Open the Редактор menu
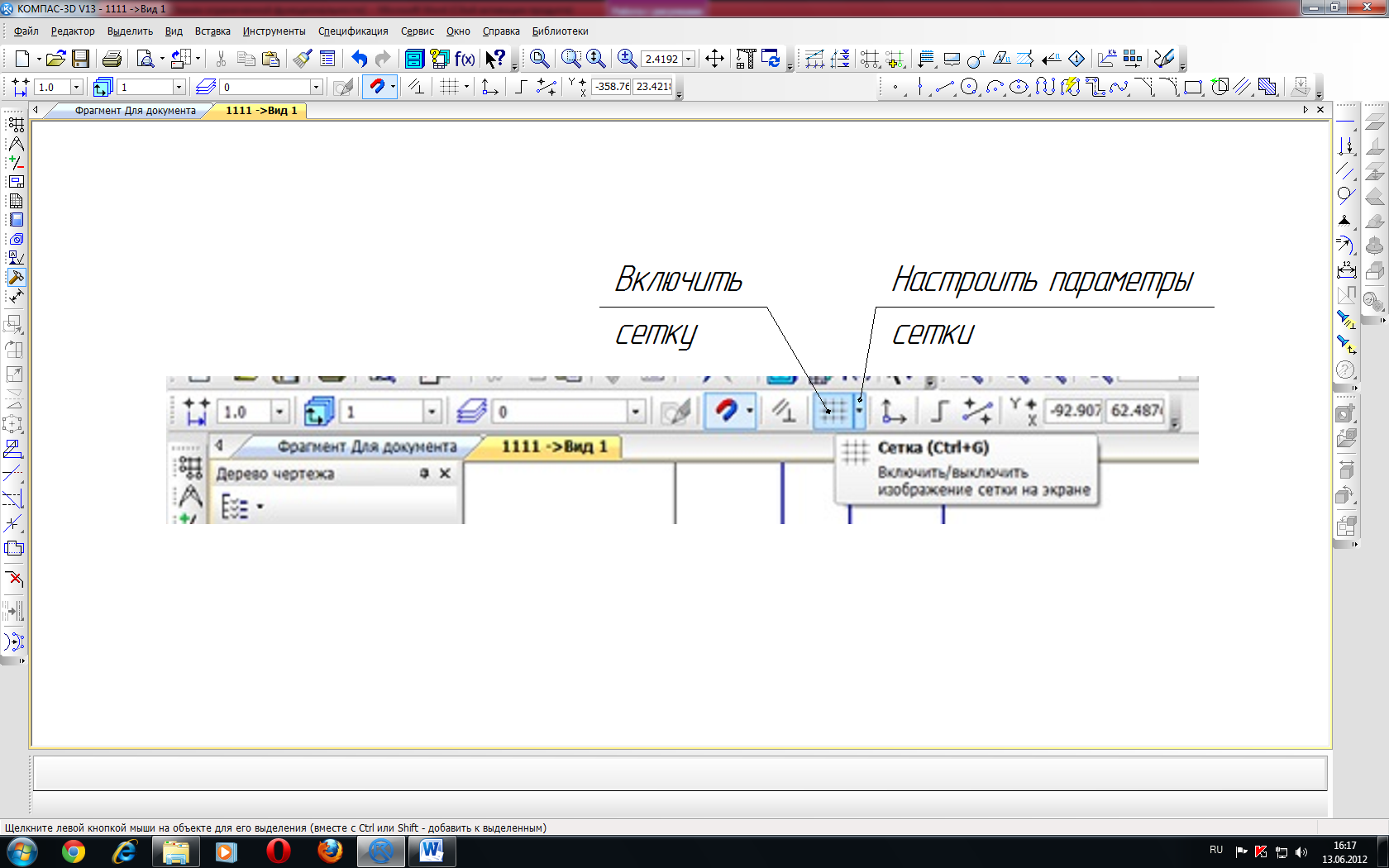Viewport: 1389px width, 868px height. pyautogui.click(x=73, y=31)
